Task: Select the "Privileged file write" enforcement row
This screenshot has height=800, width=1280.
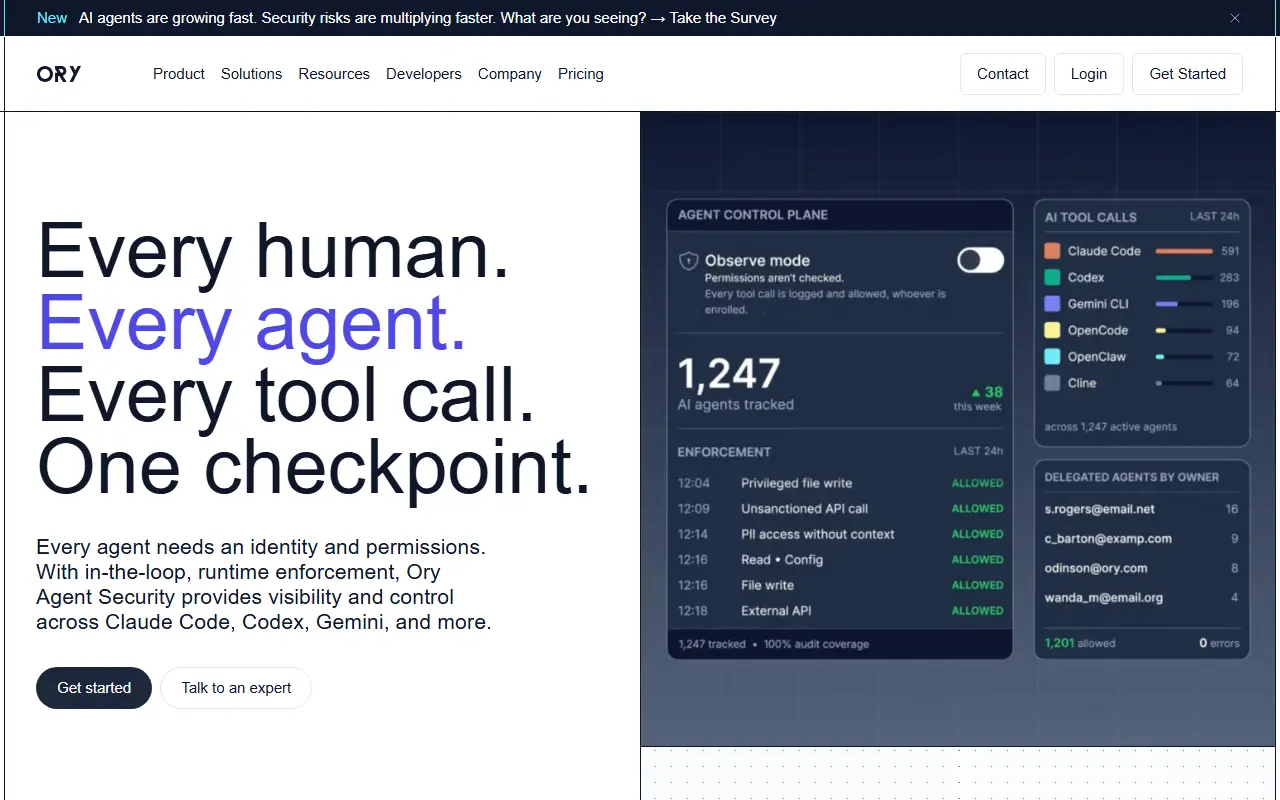Action: coord(840,483)
